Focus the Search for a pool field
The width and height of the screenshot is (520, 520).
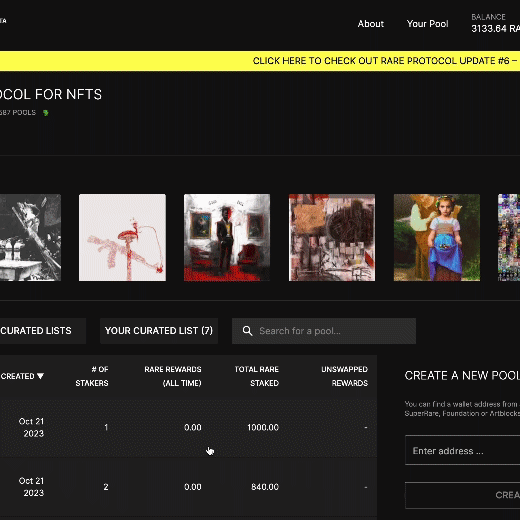click(324, 331)
